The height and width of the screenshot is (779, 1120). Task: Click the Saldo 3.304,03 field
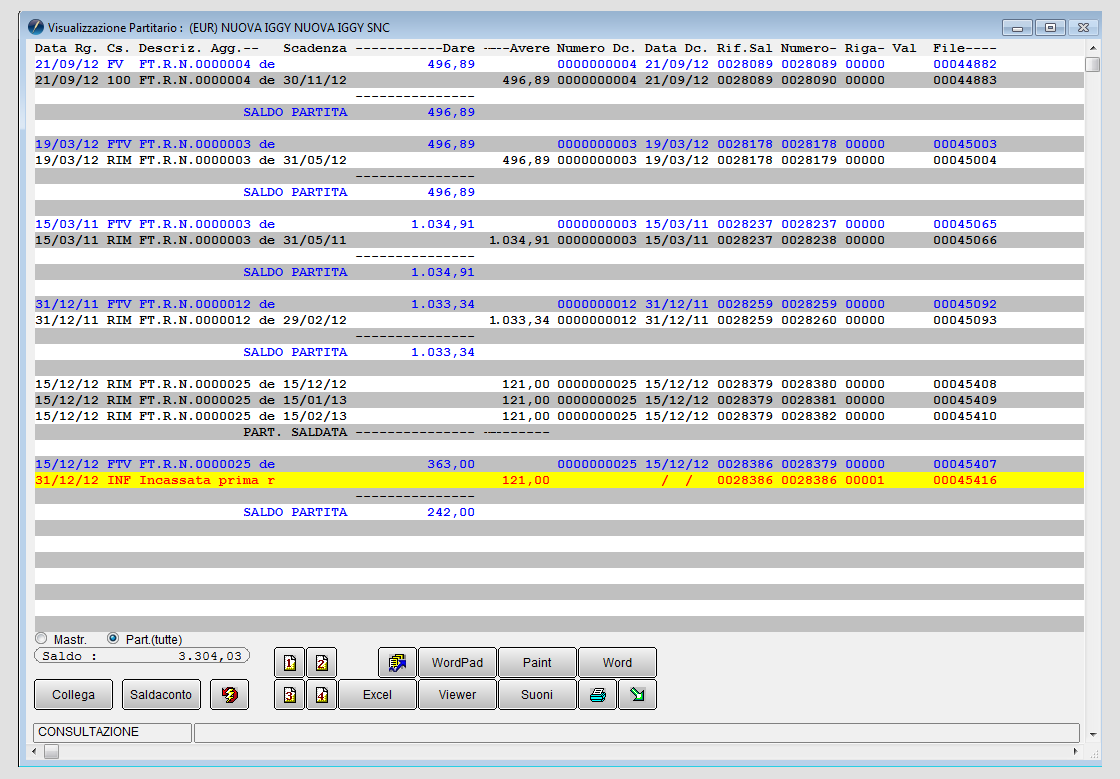point(143,655)
